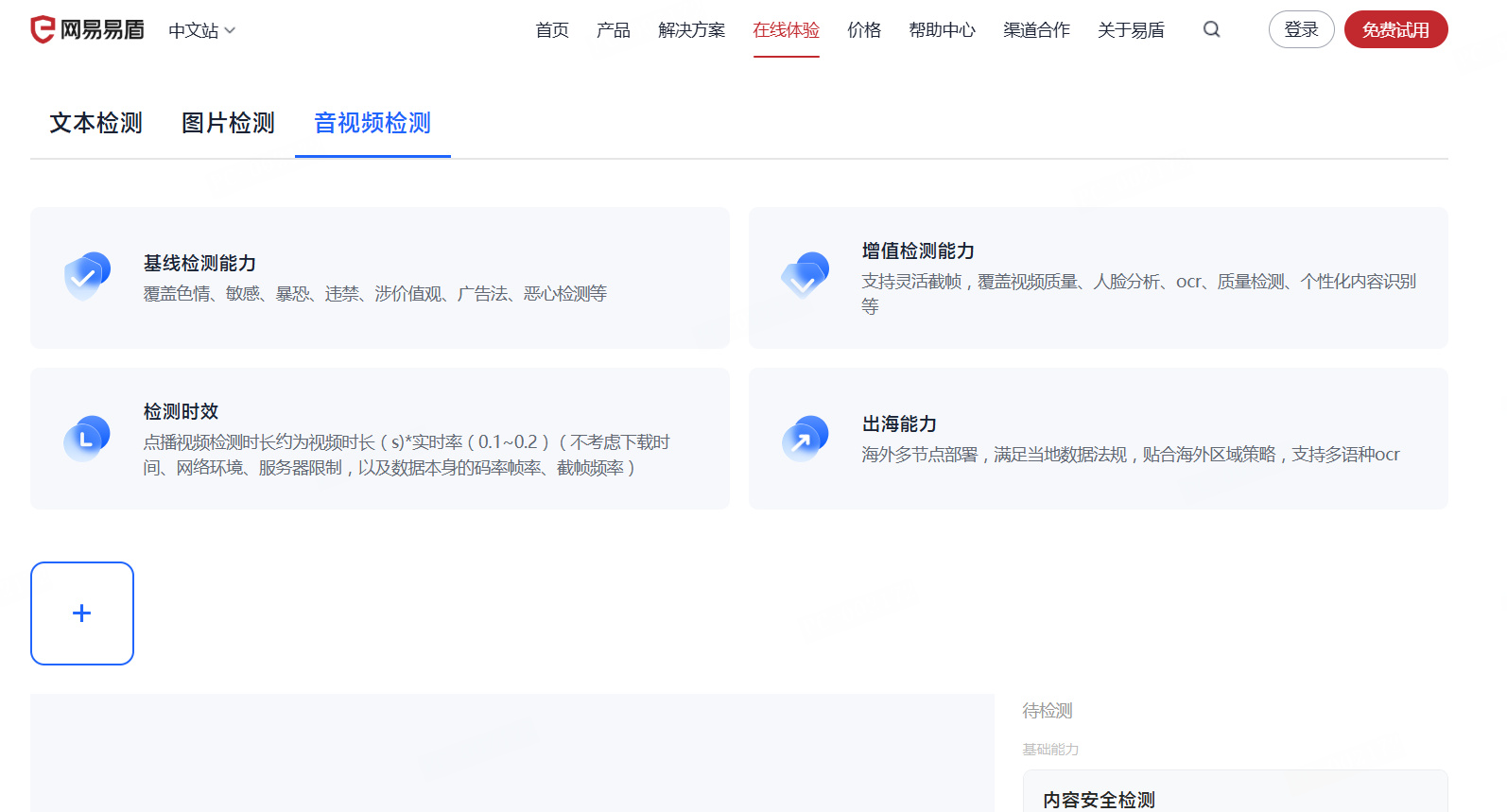Open the 产品 menu

(x=614, y=30)
